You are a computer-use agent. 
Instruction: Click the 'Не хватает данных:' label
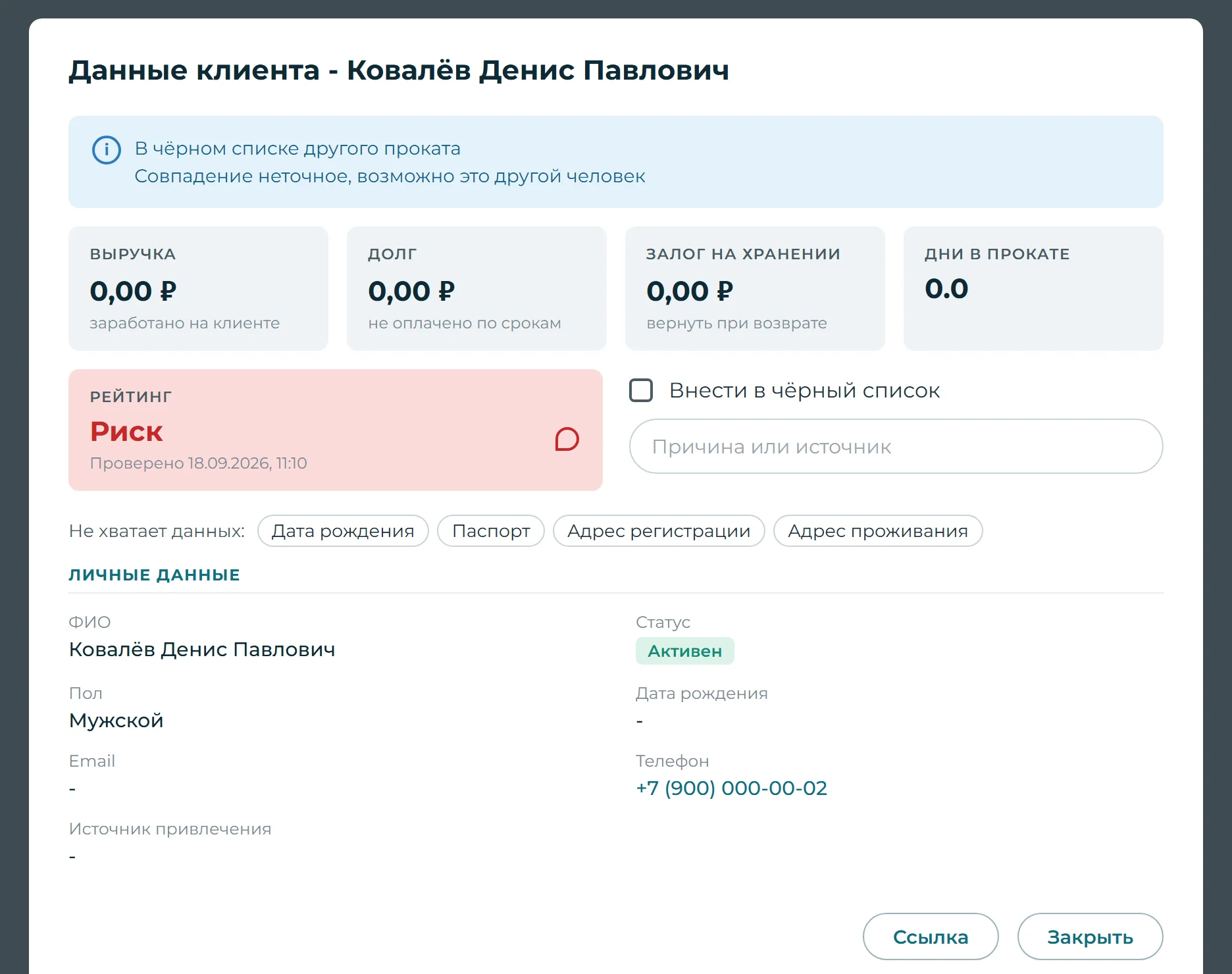[x=157, y=530]
